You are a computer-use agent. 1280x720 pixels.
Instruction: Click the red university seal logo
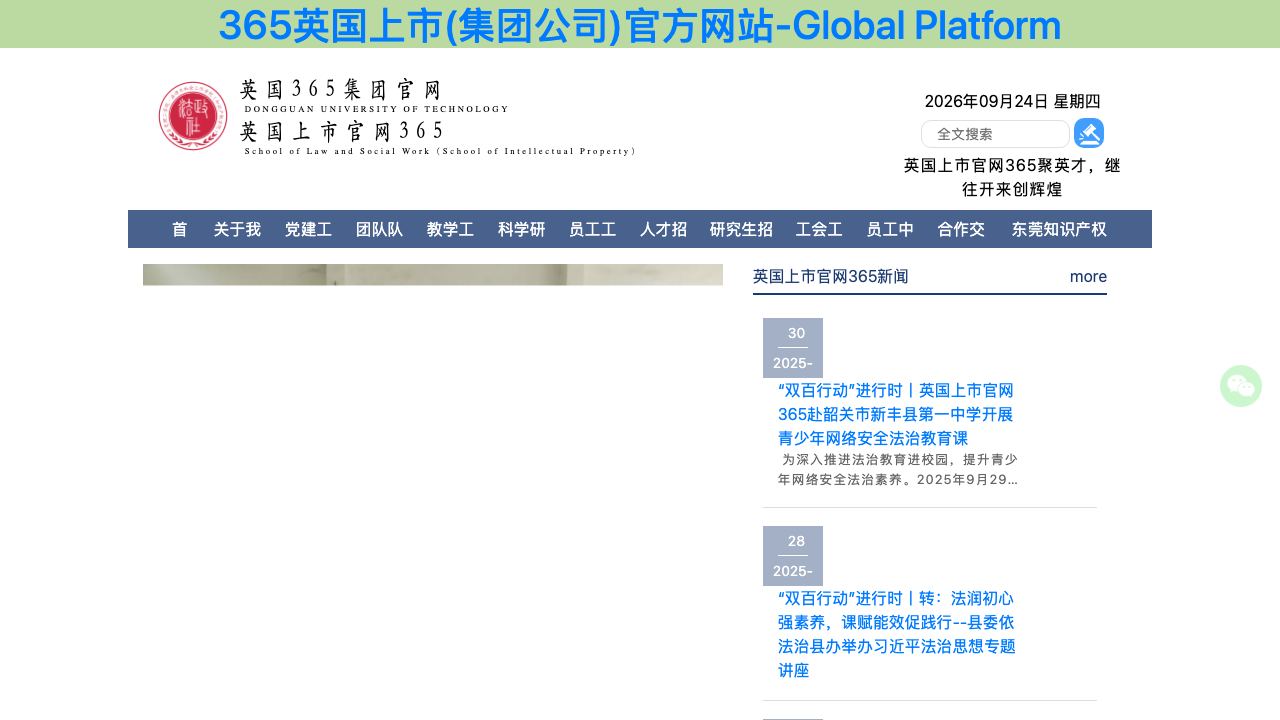click(x=193, y=116)
